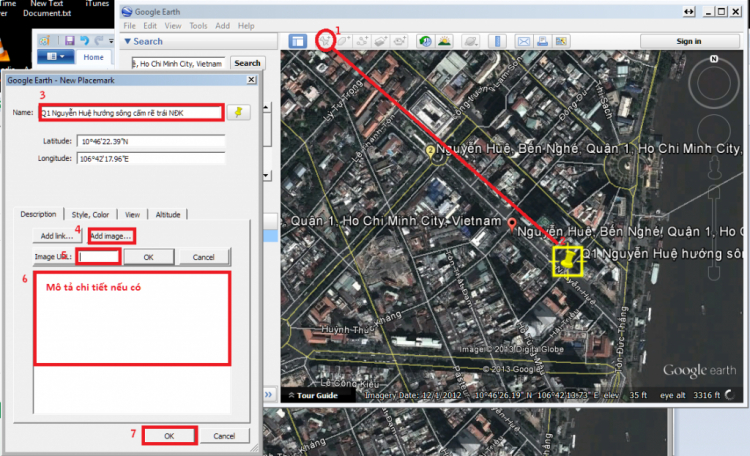Click the Redo arrow in the background Paint window
This screenshot has height=456, width=750.
[99, 41]
